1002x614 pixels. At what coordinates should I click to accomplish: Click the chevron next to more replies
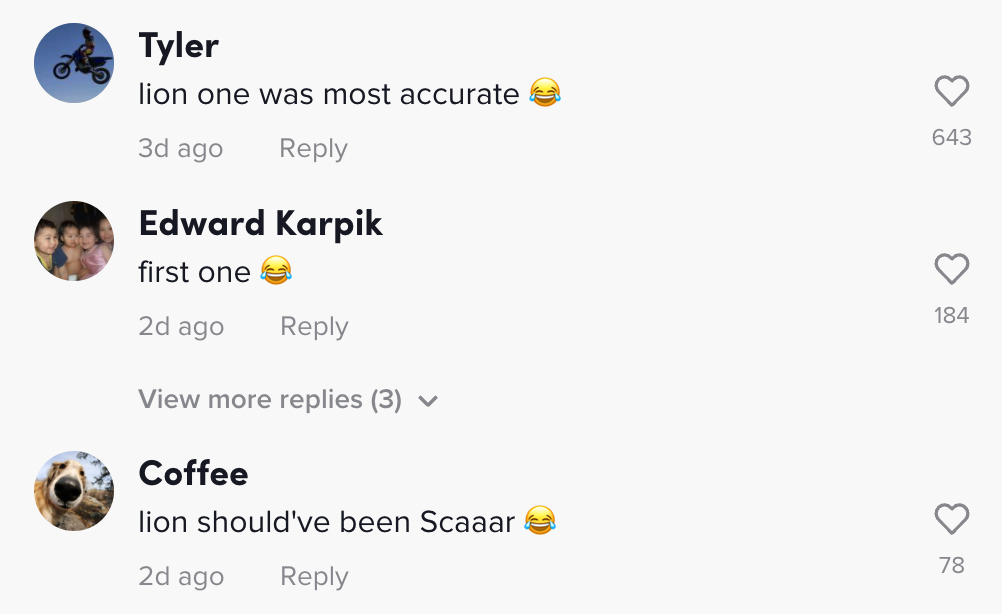tap(428, 401)
